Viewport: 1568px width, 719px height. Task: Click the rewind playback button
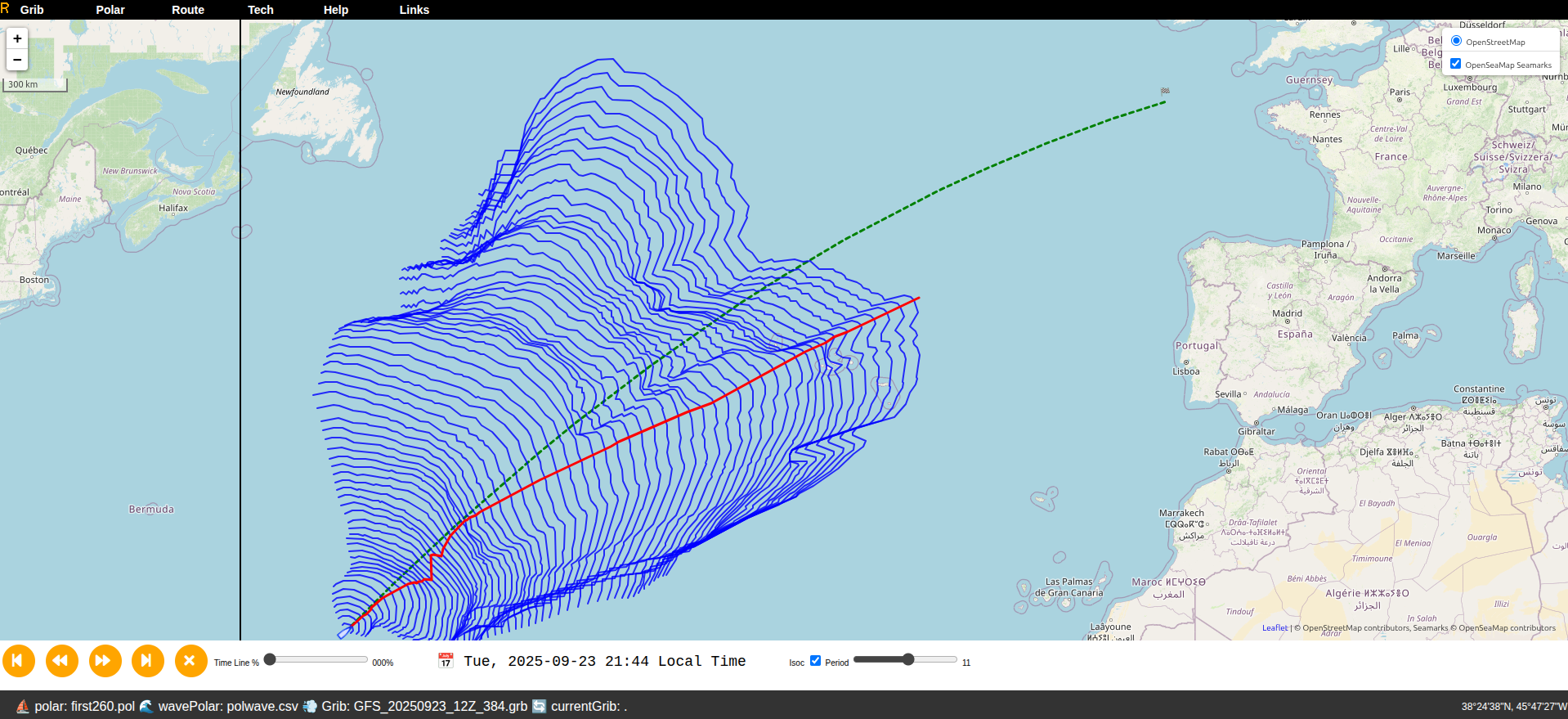click(61, 661)
